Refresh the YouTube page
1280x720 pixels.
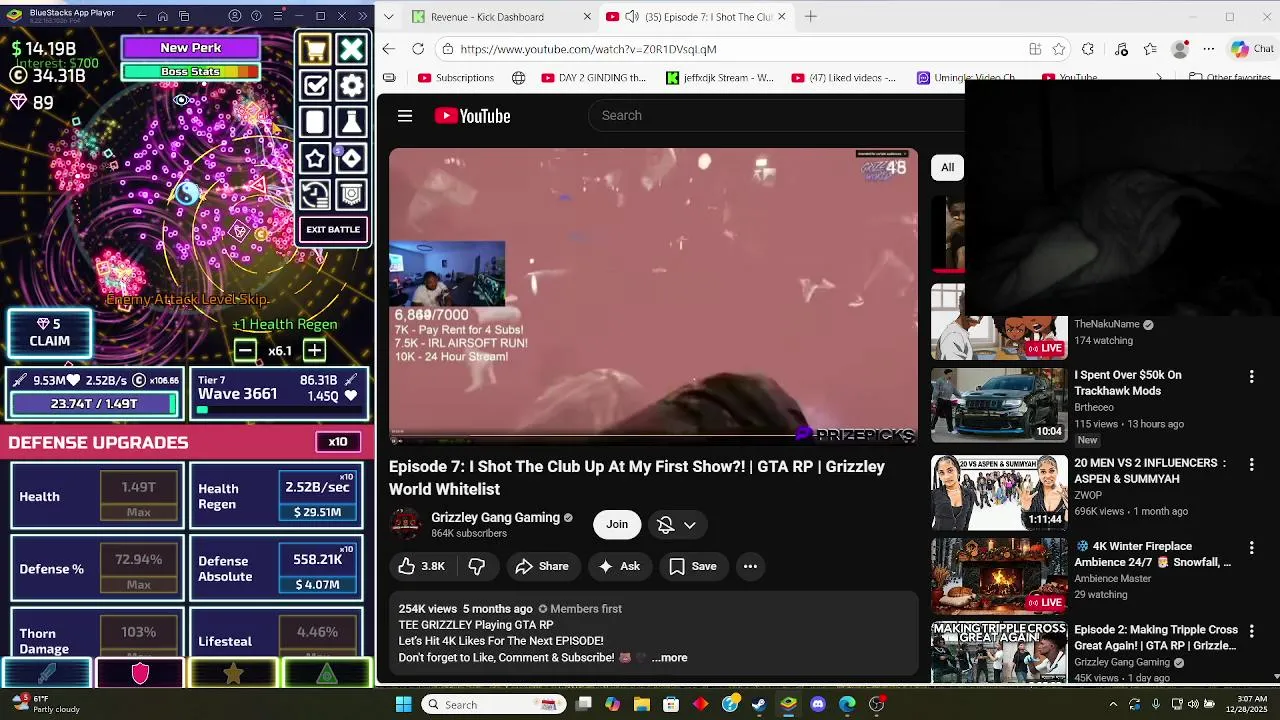tap(418, 49)
